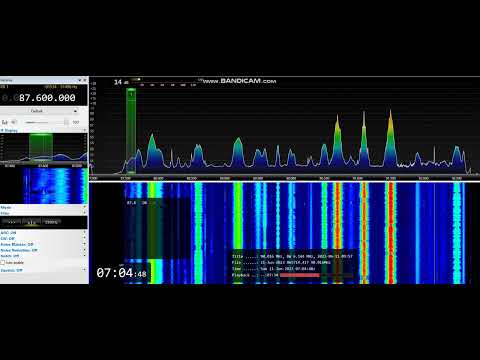Viewport: 480px width, 360px height.
Task: Click the Title line in the playback info overlay
Action: tap(292, 256)
